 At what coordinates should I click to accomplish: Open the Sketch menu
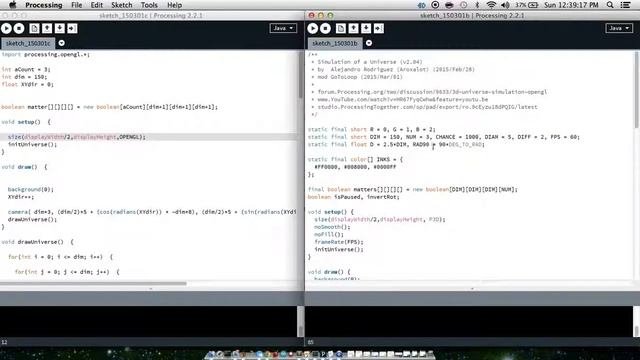[x=122, y=5]
